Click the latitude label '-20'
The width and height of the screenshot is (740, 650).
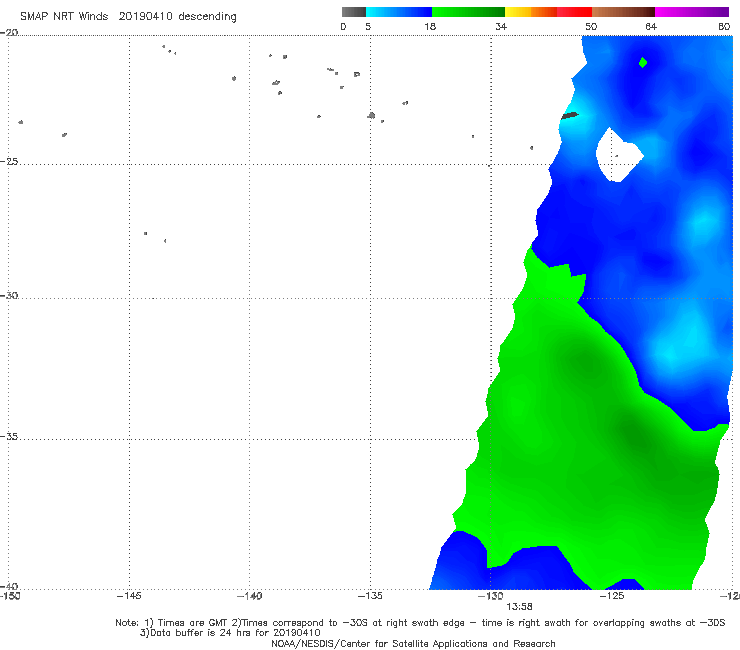click(9, 33)
